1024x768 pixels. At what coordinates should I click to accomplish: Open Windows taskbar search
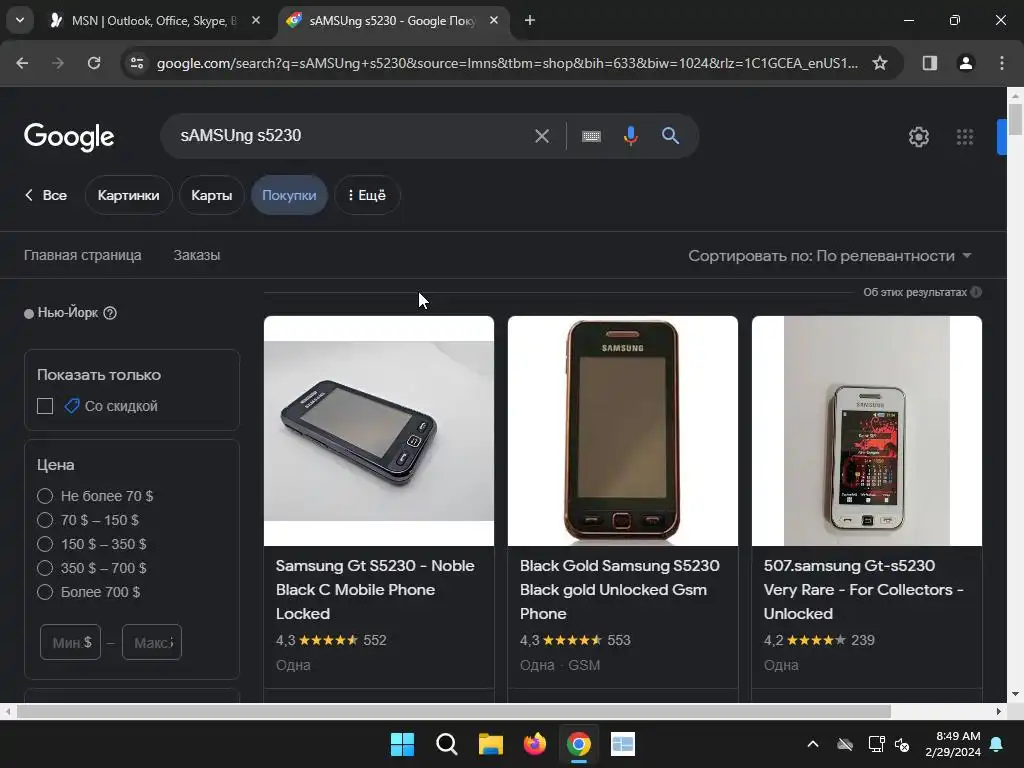447,744
